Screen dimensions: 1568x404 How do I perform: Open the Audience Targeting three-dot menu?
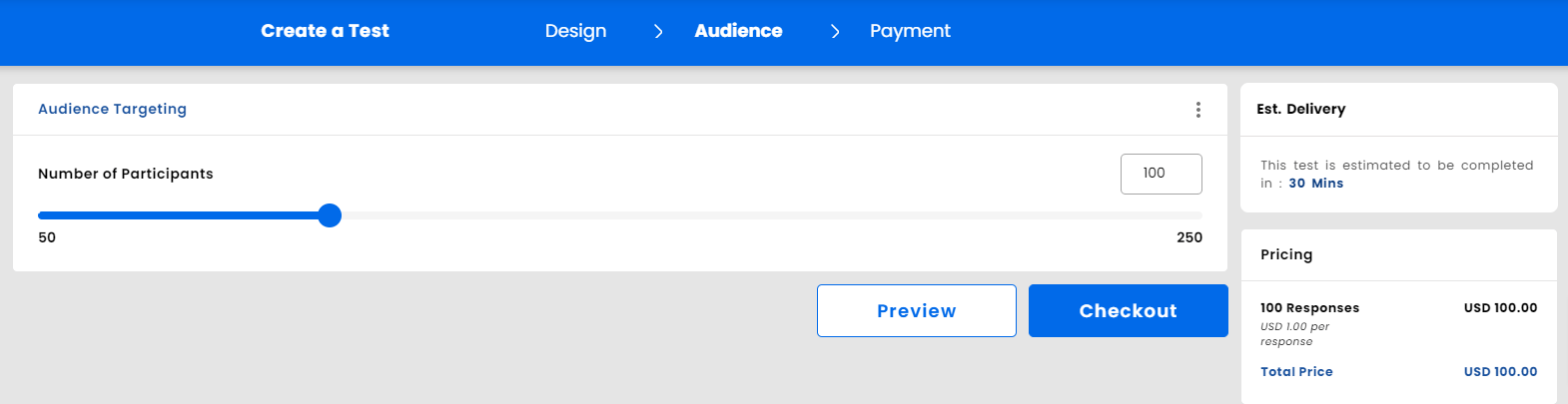[1198, 110]
